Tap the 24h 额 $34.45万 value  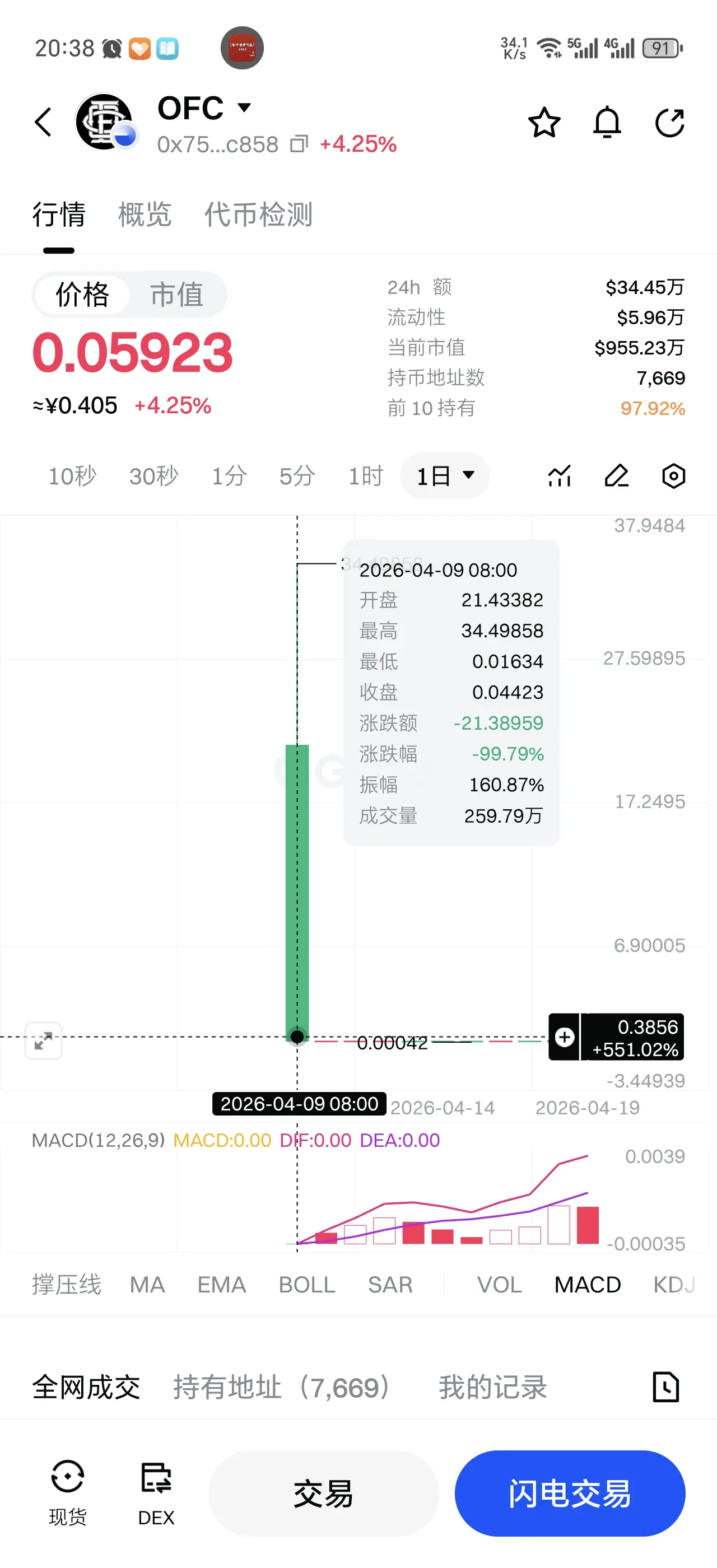[645, 287]
